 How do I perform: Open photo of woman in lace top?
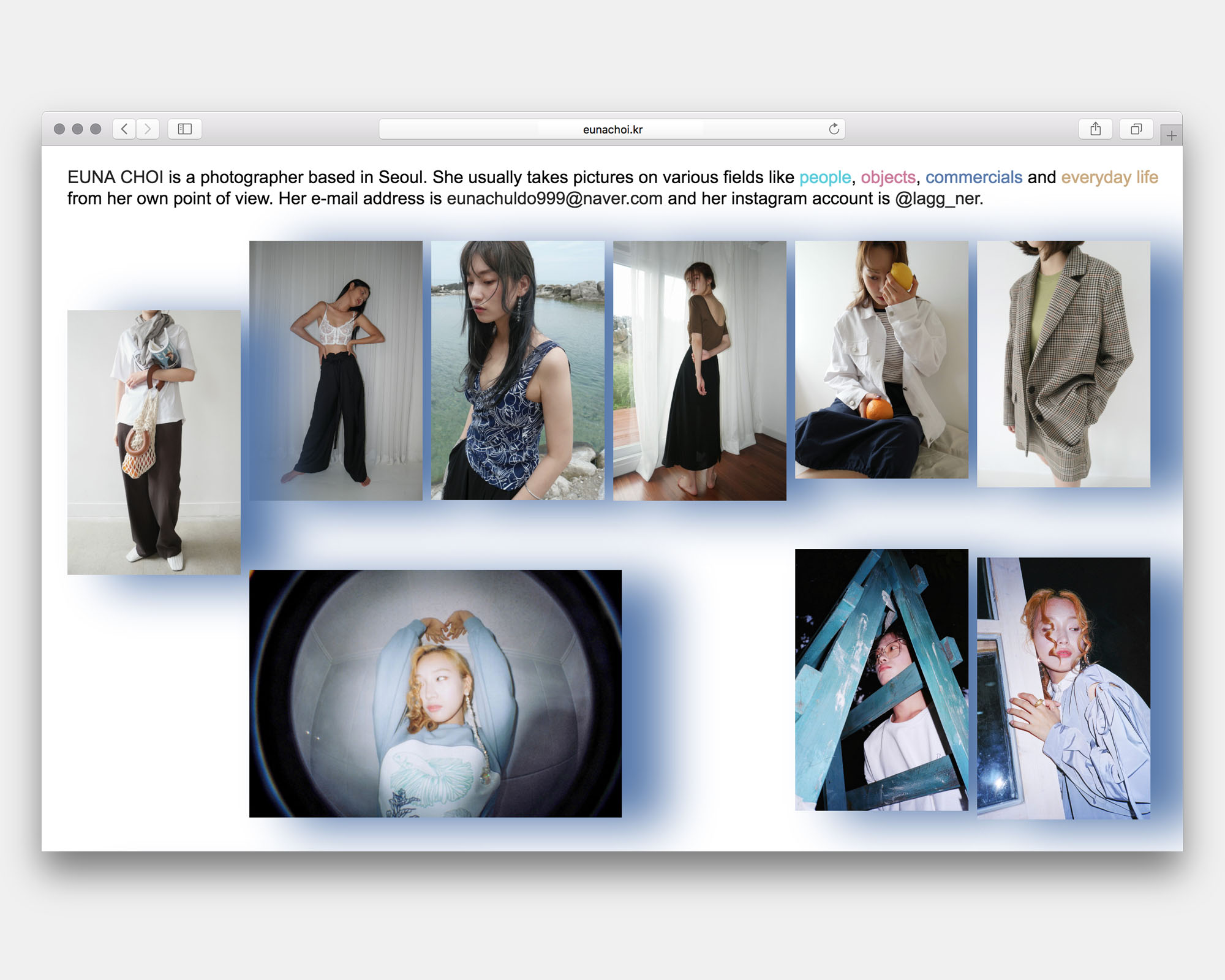click(336, 371)
